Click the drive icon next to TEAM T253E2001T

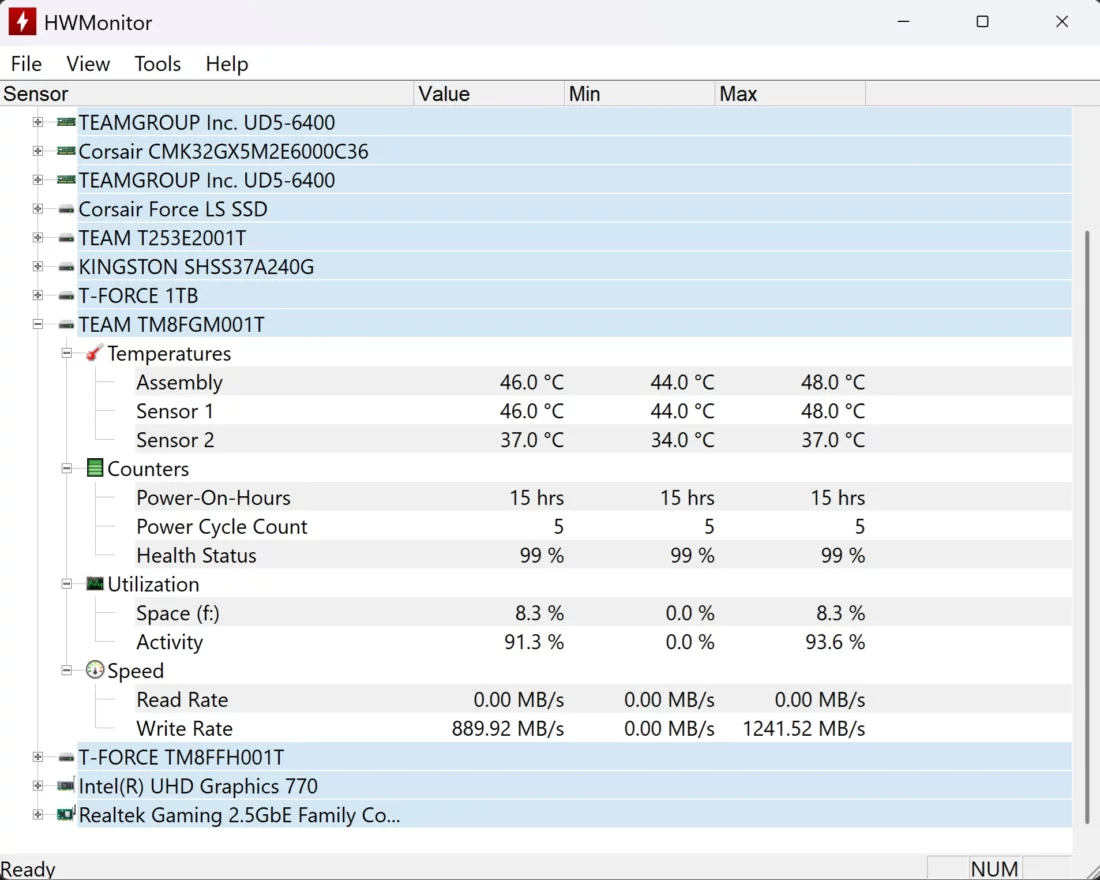coord(66,238)
